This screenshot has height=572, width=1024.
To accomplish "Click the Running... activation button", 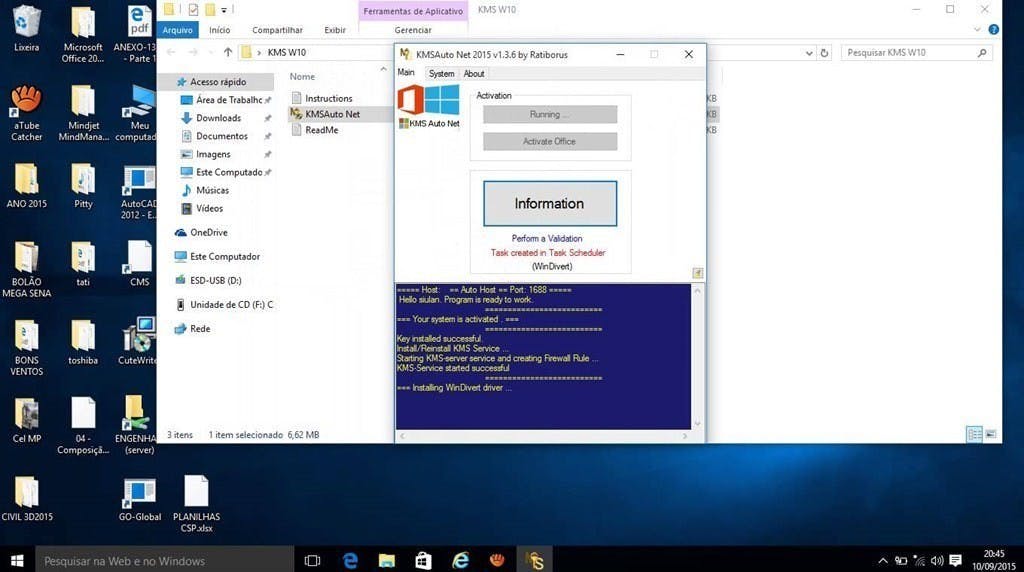I will (550, 114).
